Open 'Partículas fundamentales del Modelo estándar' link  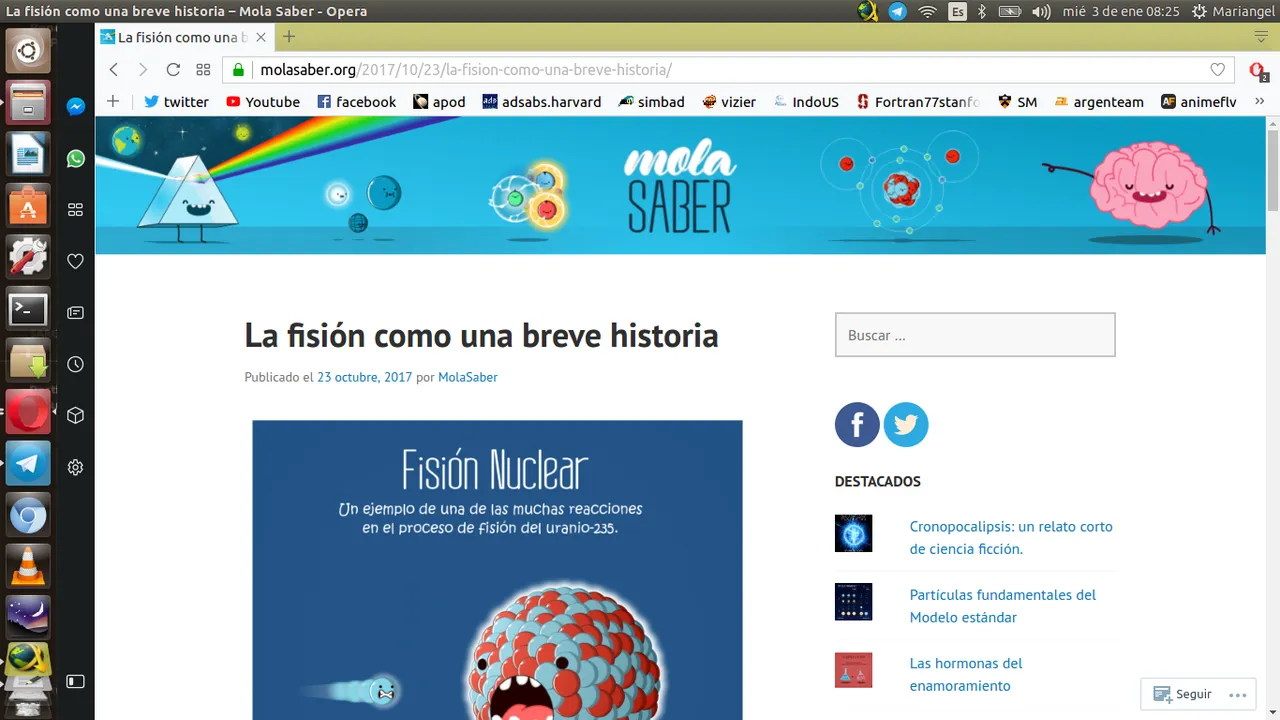tap(1003, 605)
